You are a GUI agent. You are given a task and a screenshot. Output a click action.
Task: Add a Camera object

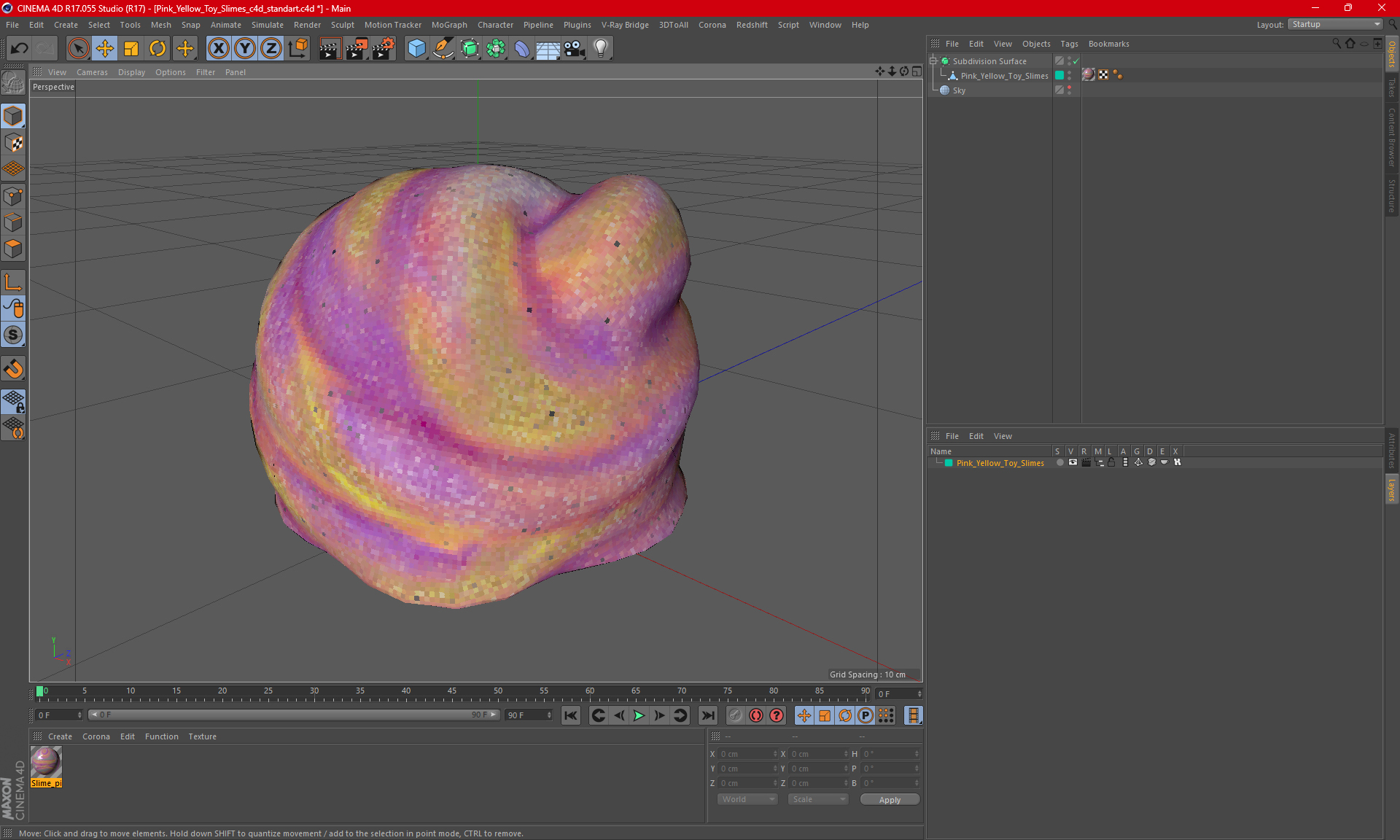(575, 48)
